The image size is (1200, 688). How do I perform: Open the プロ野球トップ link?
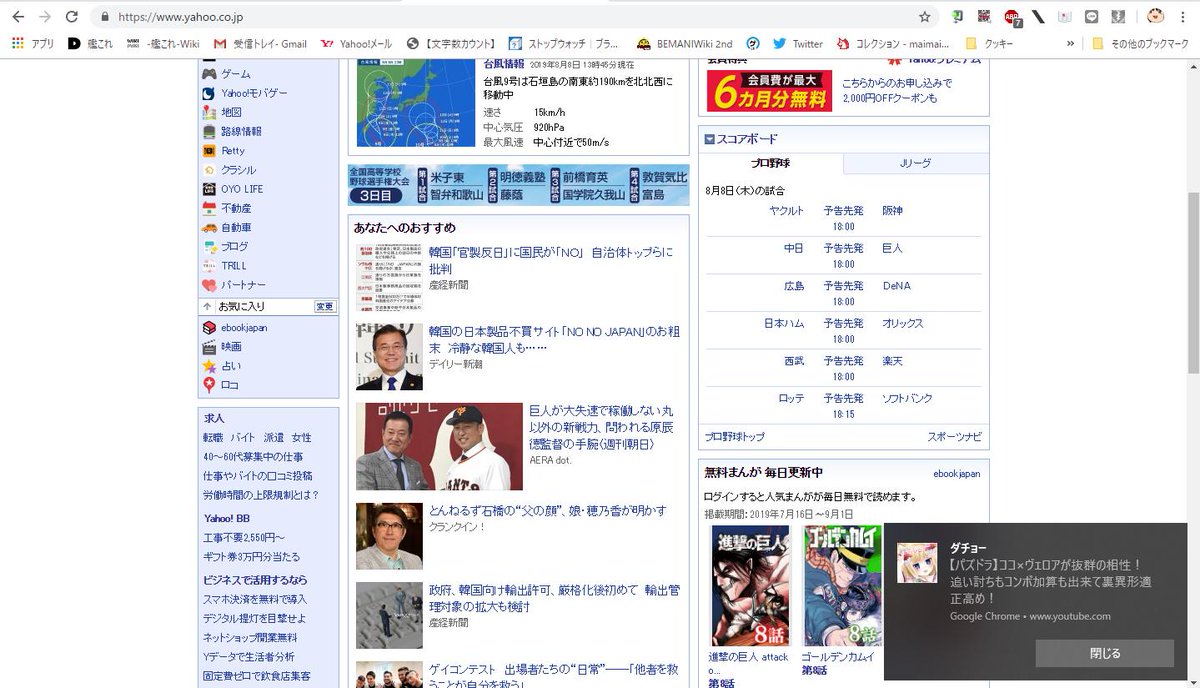pyautogui.click(x=735, y=437)
